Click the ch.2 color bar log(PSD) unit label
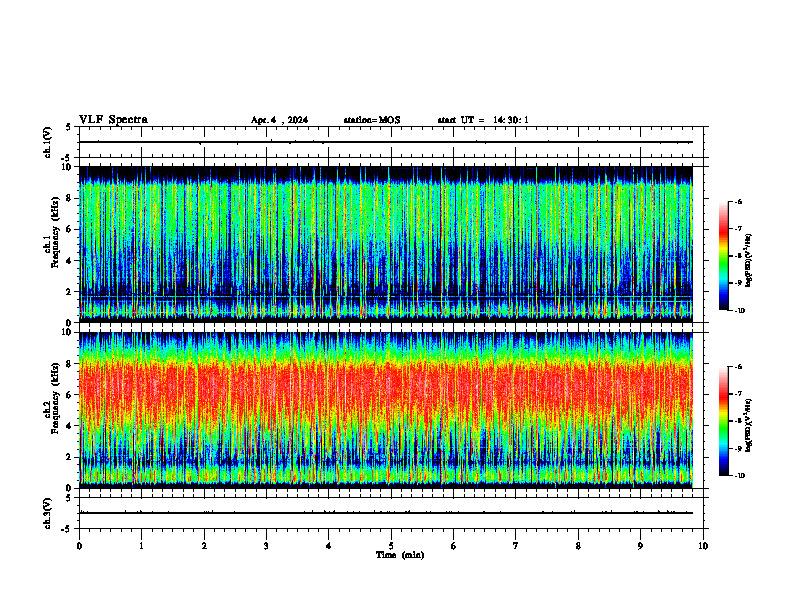Screen dimensions: 792x612 pyautogui.click(x=749, y=426)
